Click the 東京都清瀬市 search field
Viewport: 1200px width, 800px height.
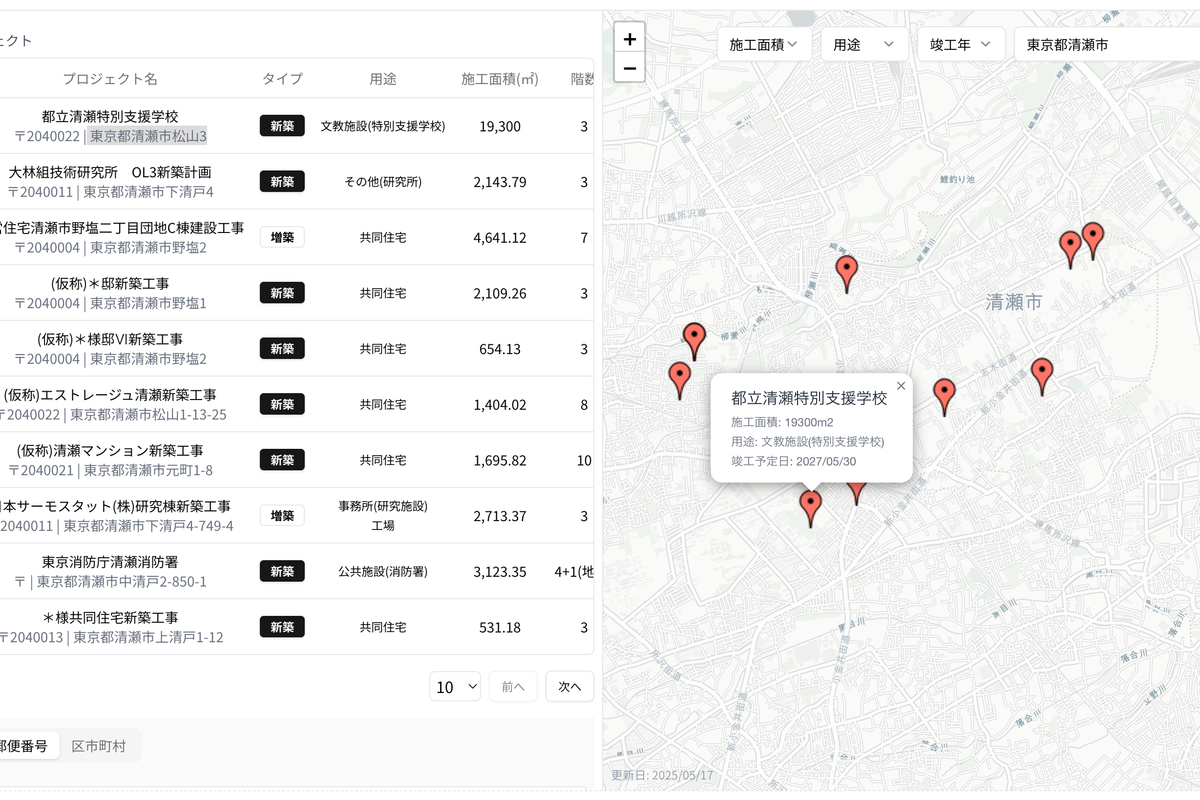(x=1106, y=44)
